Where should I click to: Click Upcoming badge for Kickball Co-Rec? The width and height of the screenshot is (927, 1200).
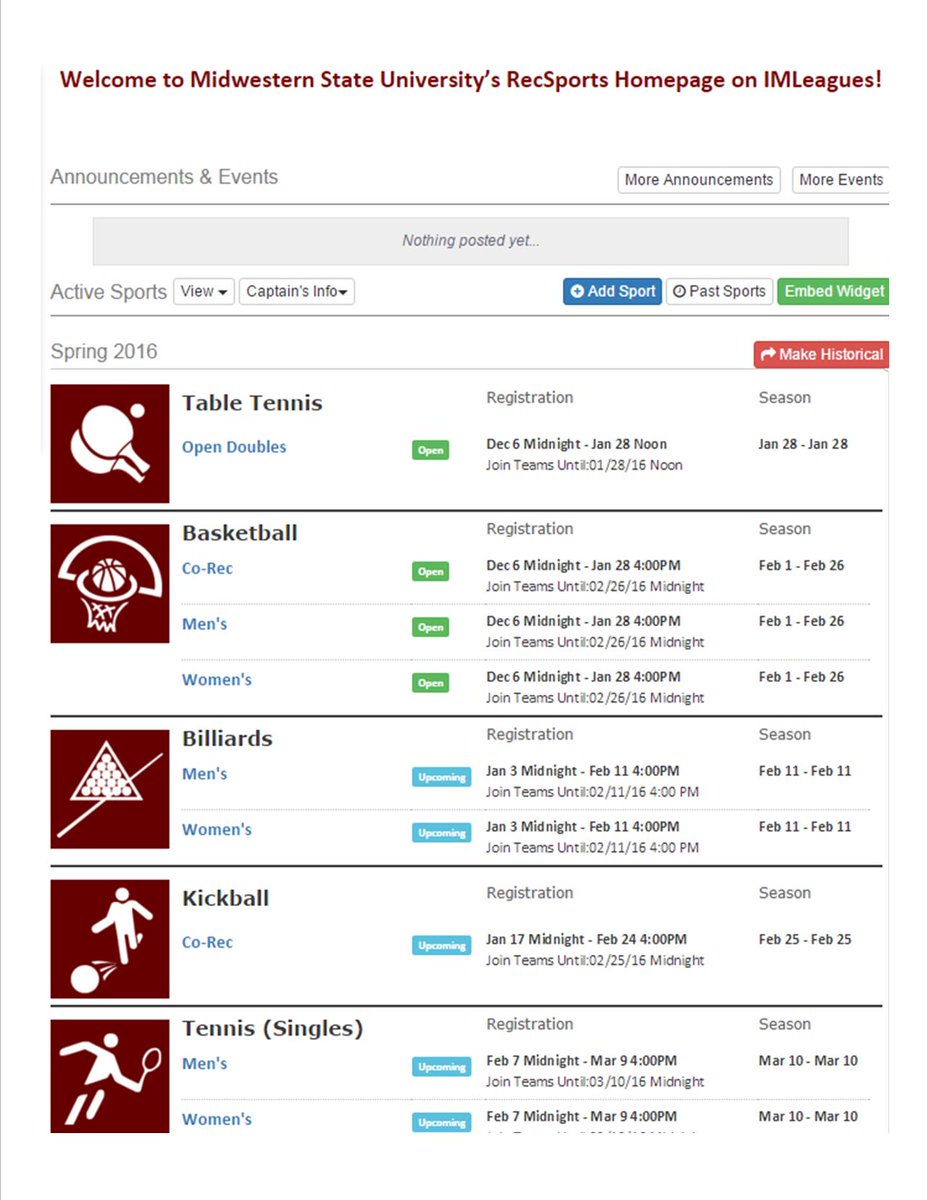click(x=441, y=945)
